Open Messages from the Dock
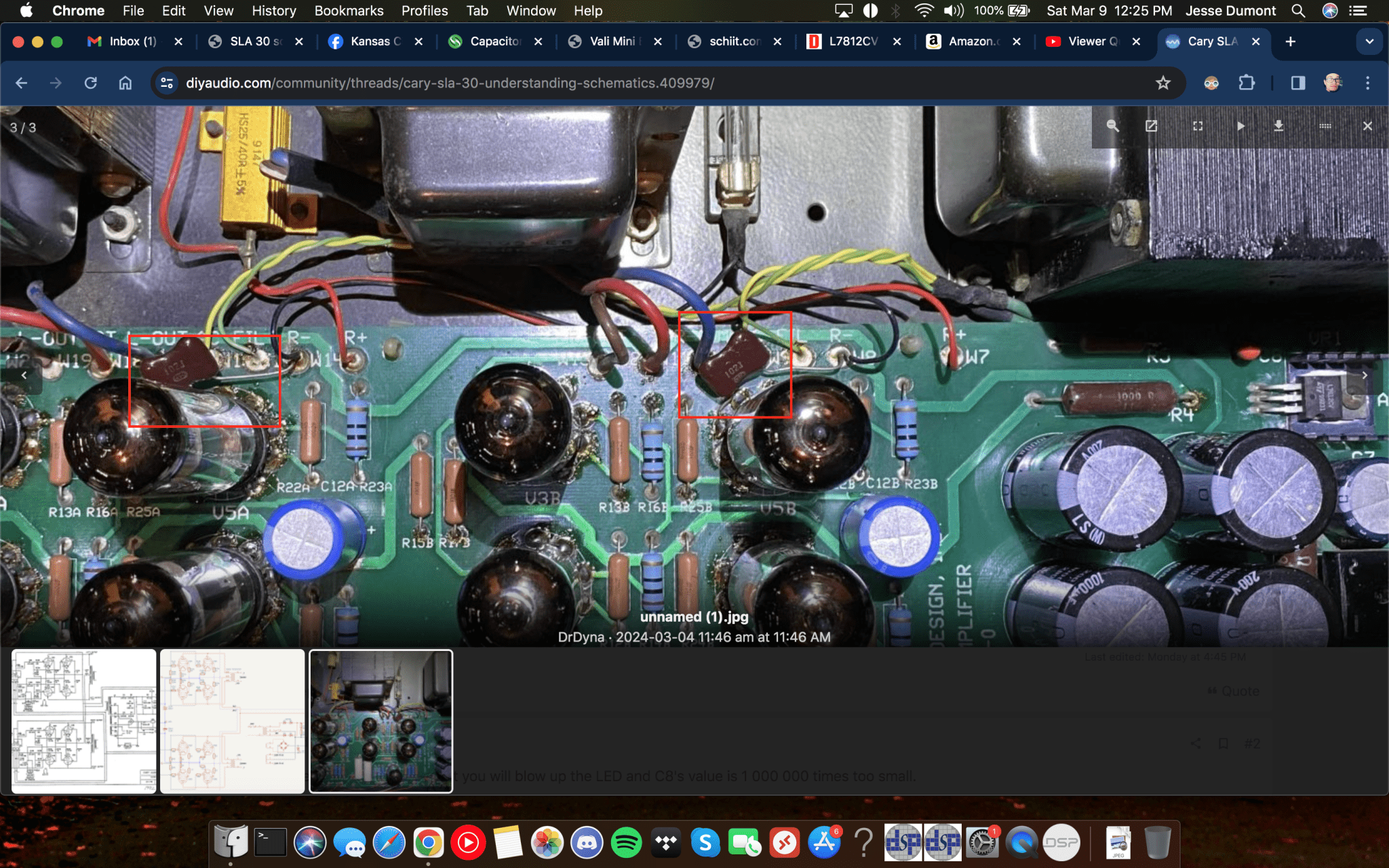The image size is (1389, 868). [x=350, y=843]
